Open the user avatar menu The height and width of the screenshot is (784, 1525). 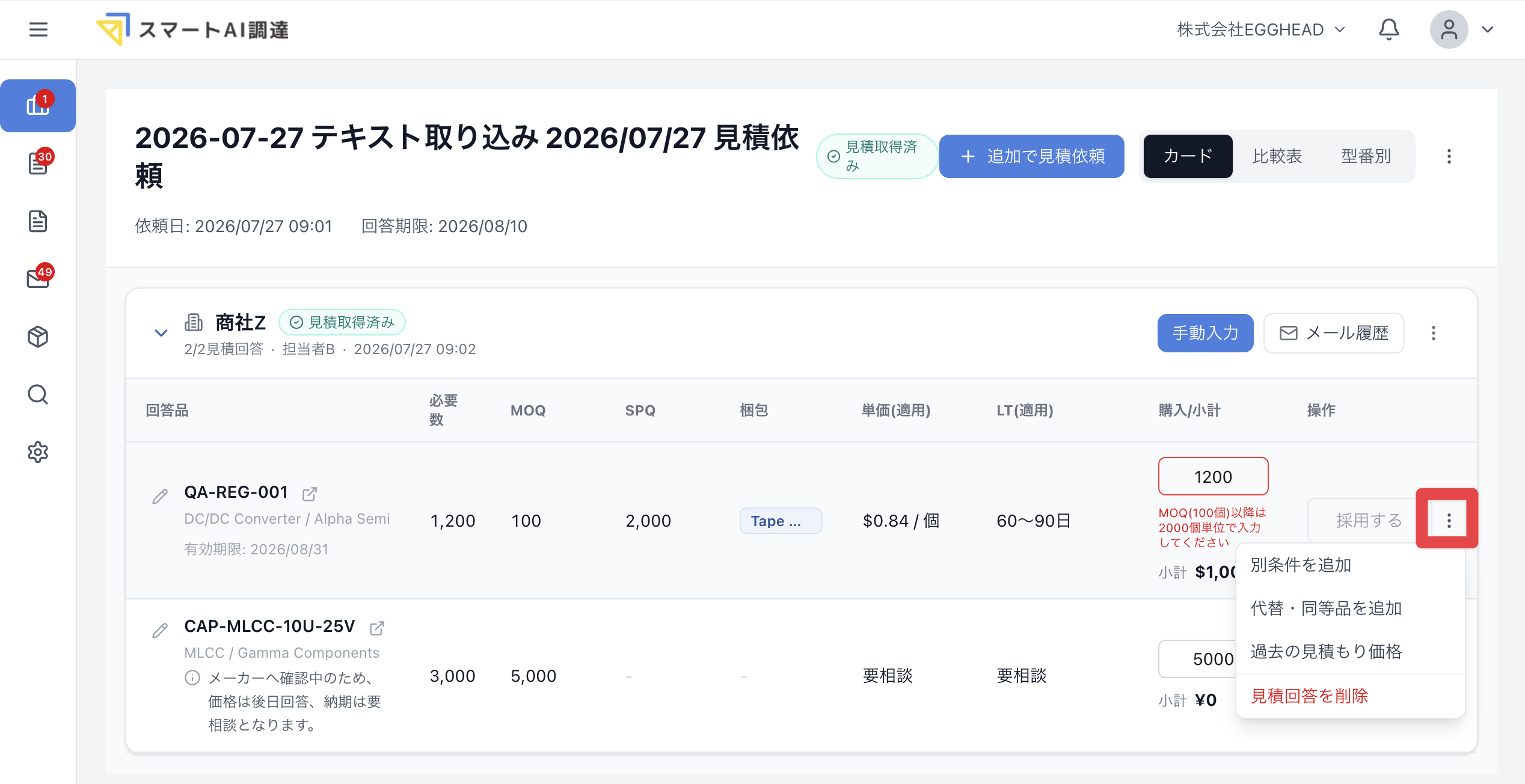click(1449, 29)
